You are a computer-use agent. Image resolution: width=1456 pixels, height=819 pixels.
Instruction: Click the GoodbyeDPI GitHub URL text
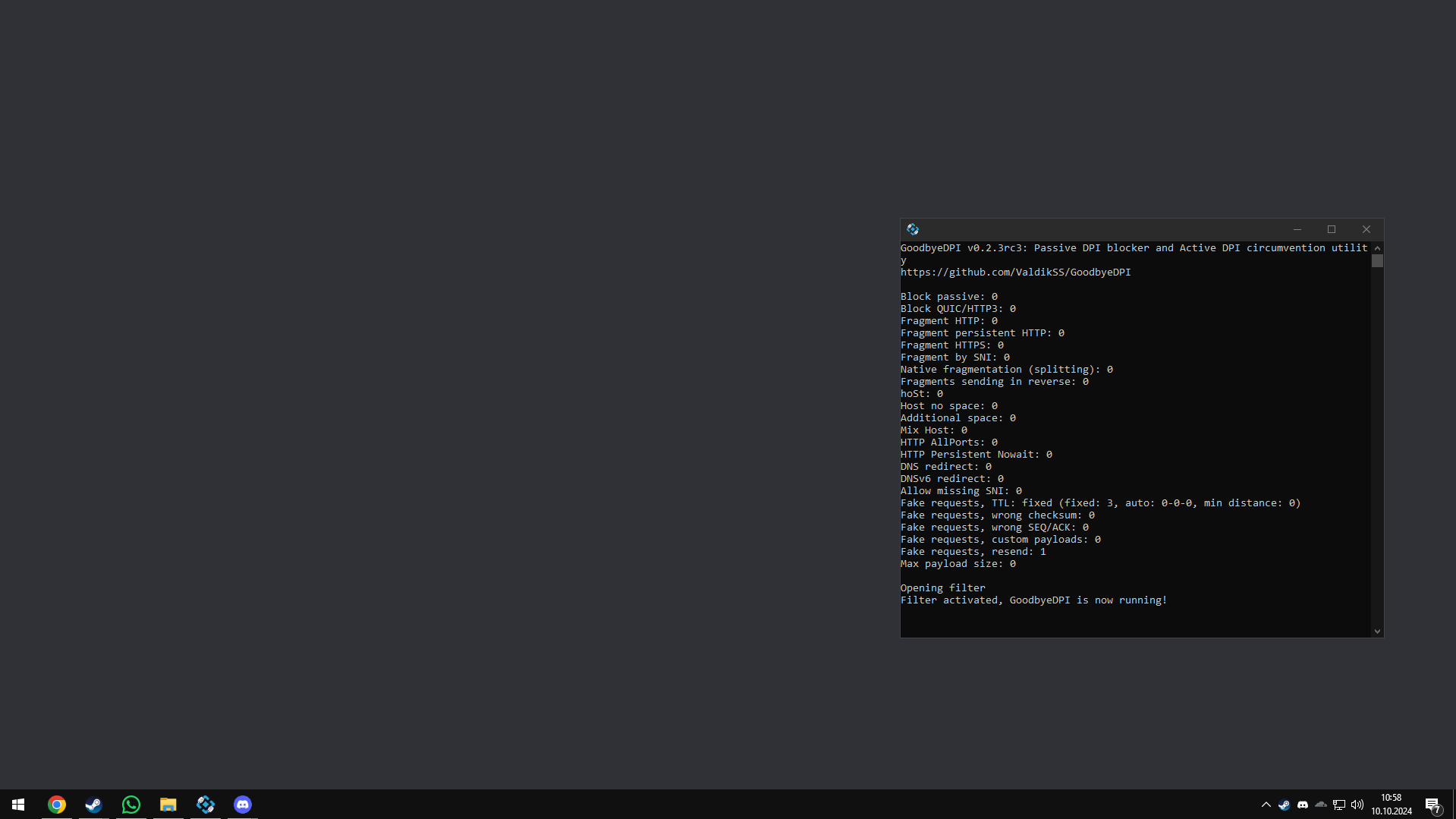tap(1015, 272)
